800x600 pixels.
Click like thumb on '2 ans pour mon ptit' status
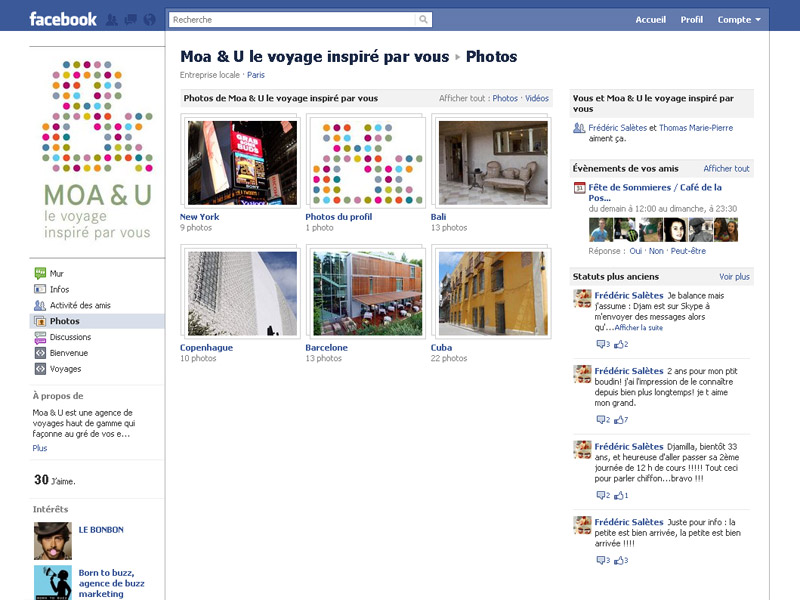point(619,420)
